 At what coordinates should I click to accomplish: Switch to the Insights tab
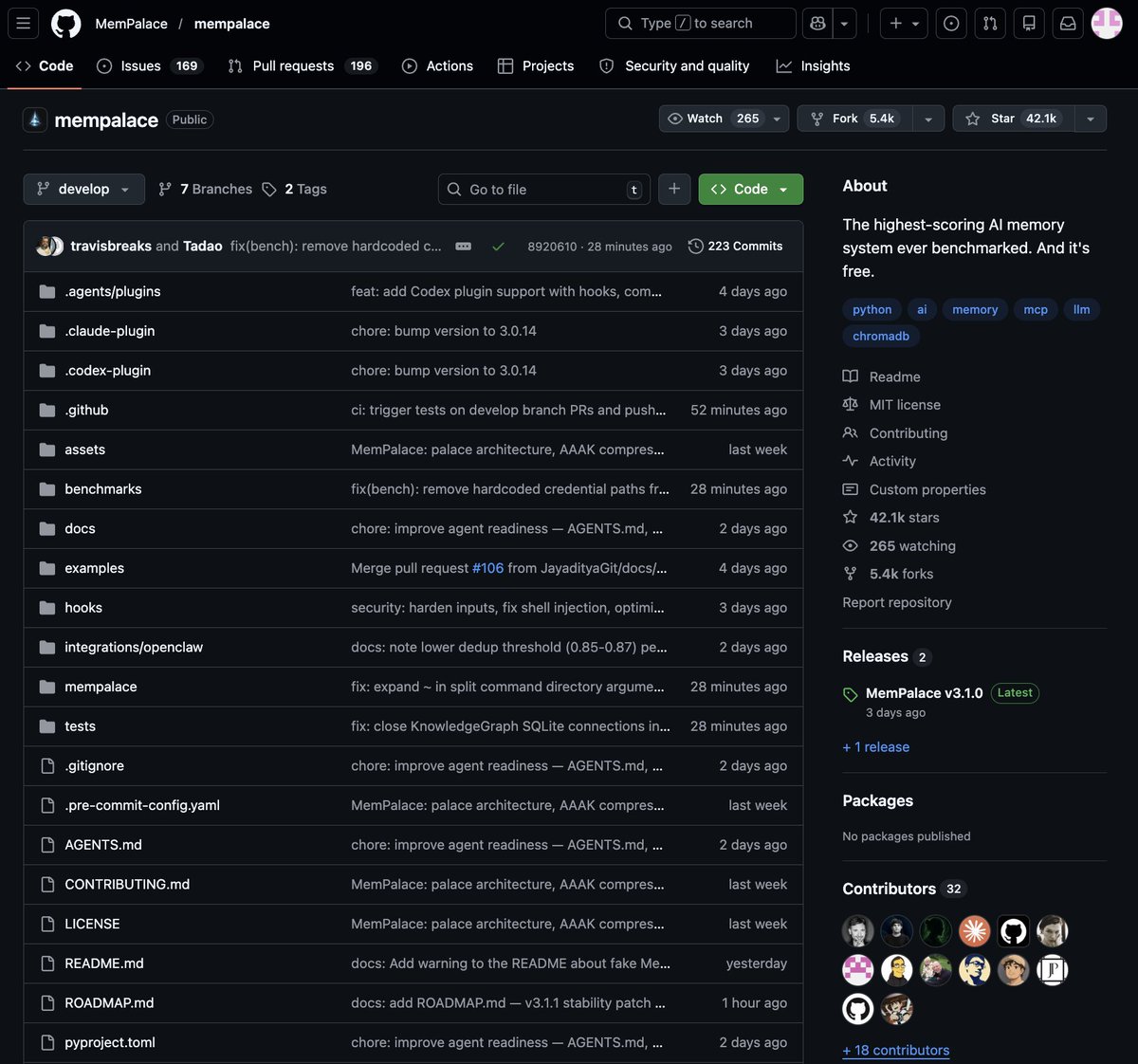(x=813, y=66)
